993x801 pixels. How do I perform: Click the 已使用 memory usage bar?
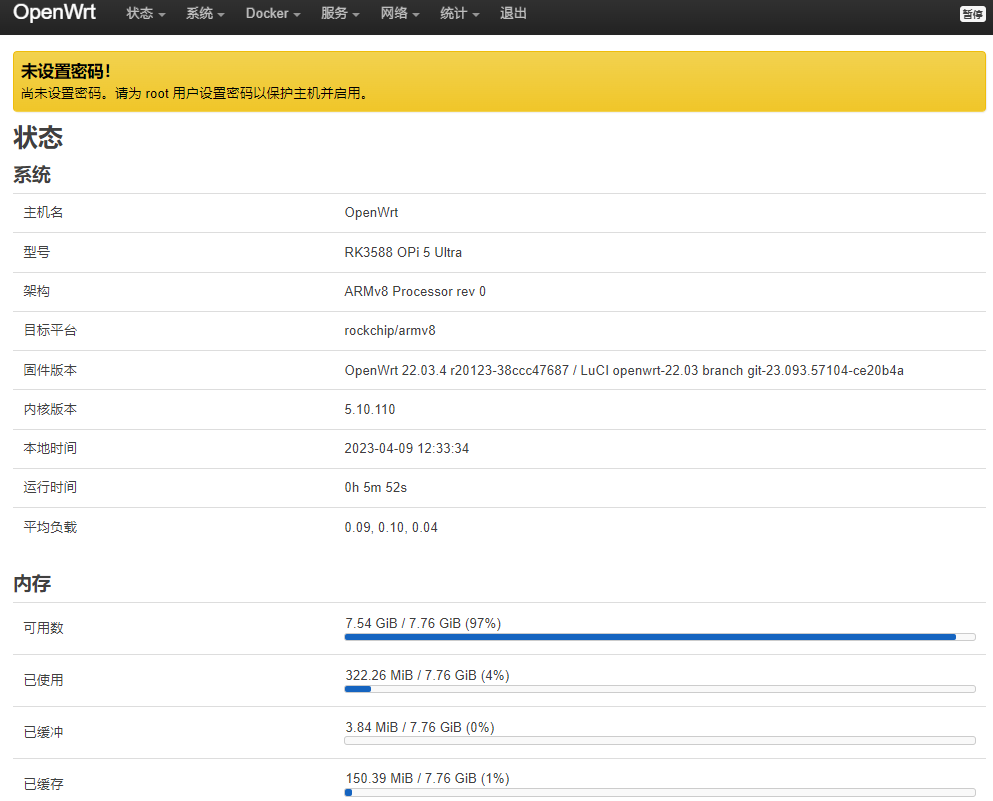click(x=659, y=689)
